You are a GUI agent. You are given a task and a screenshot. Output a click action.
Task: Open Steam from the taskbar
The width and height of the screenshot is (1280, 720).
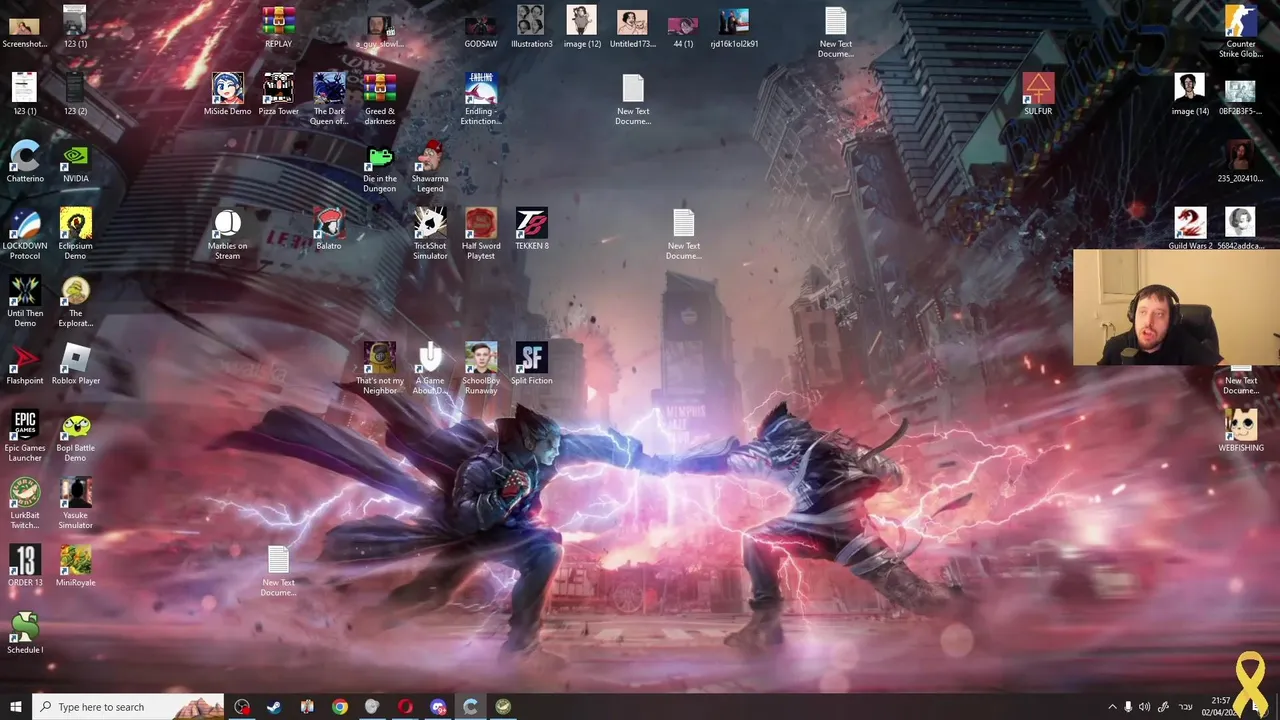pyautogui.click(x=274, y=707)
